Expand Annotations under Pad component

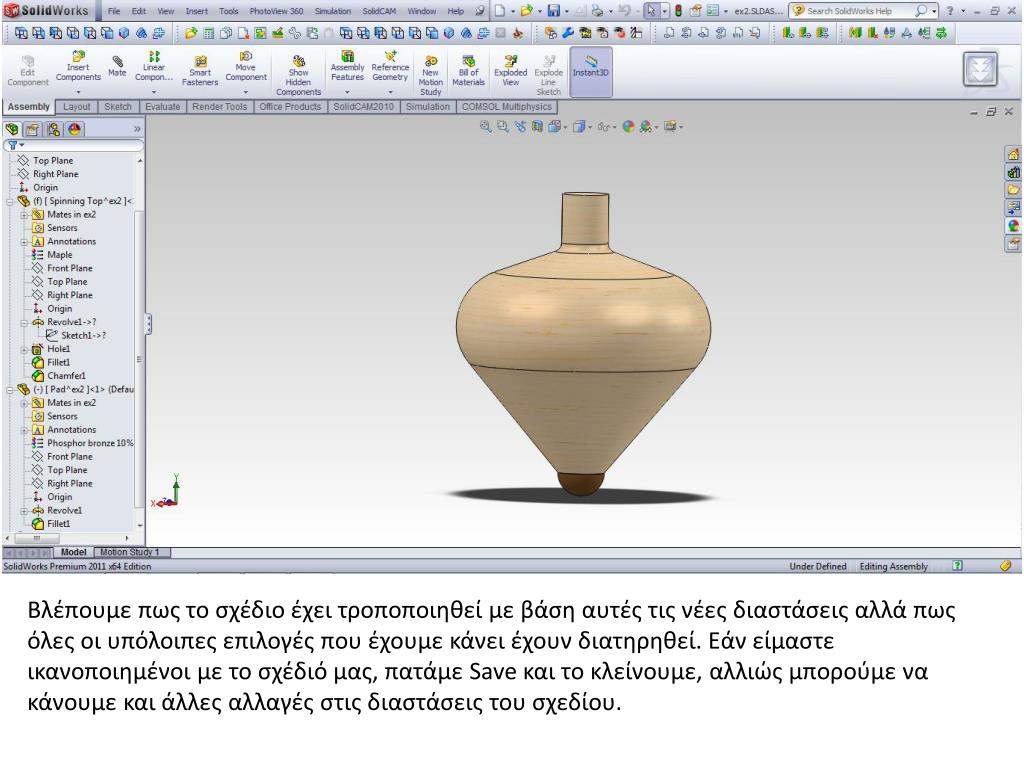24,430
